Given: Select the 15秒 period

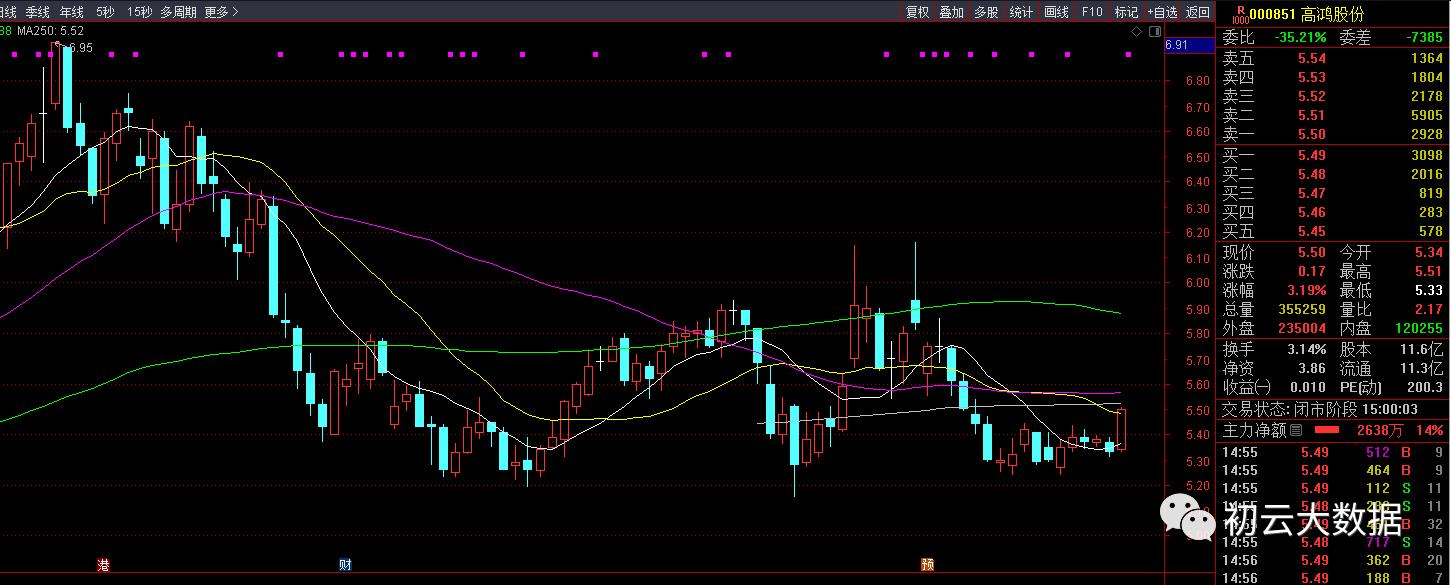Looking at the screenshot, I should [x=139, y=12].
